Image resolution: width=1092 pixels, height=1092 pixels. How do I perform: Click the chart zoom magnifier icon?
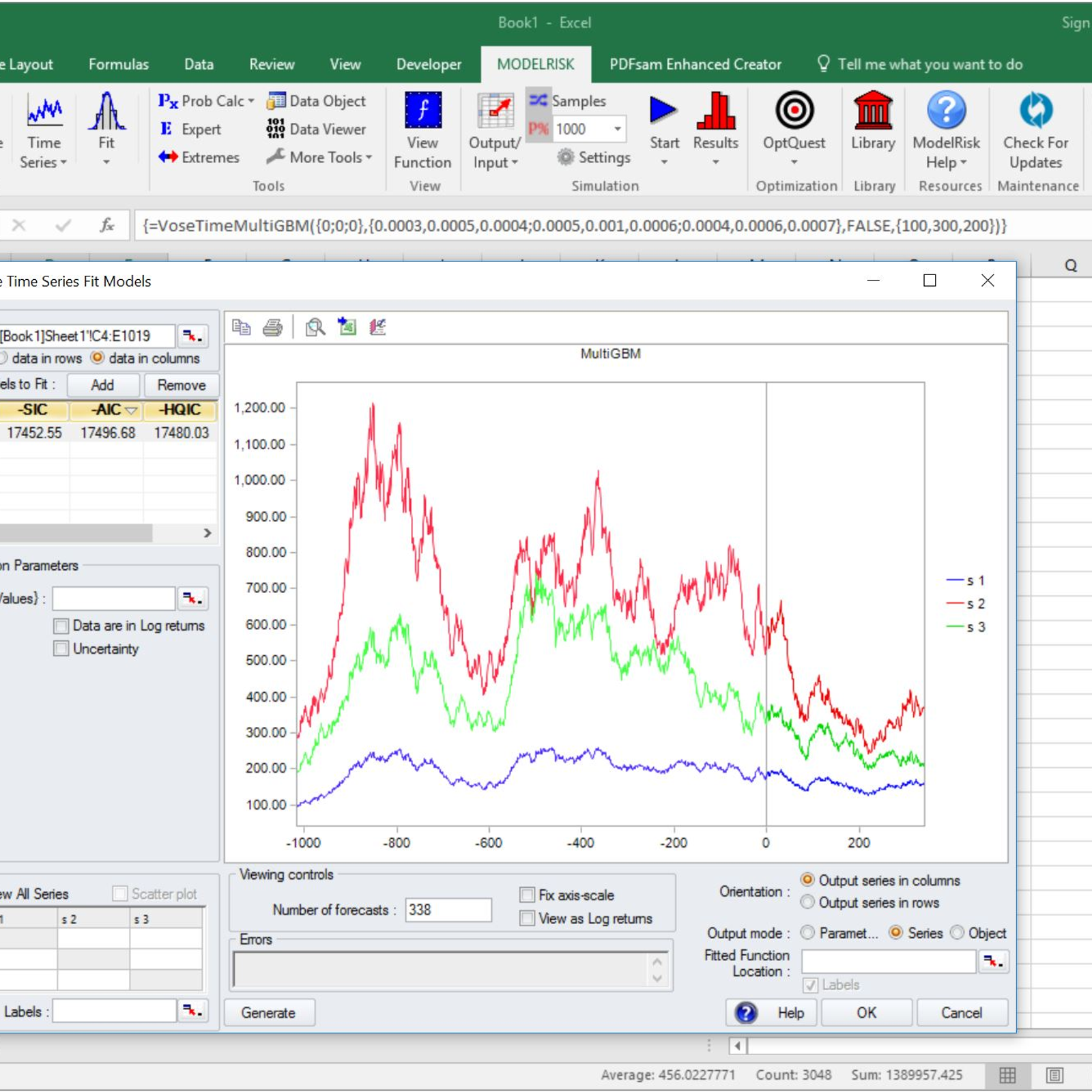coord(315,327)
